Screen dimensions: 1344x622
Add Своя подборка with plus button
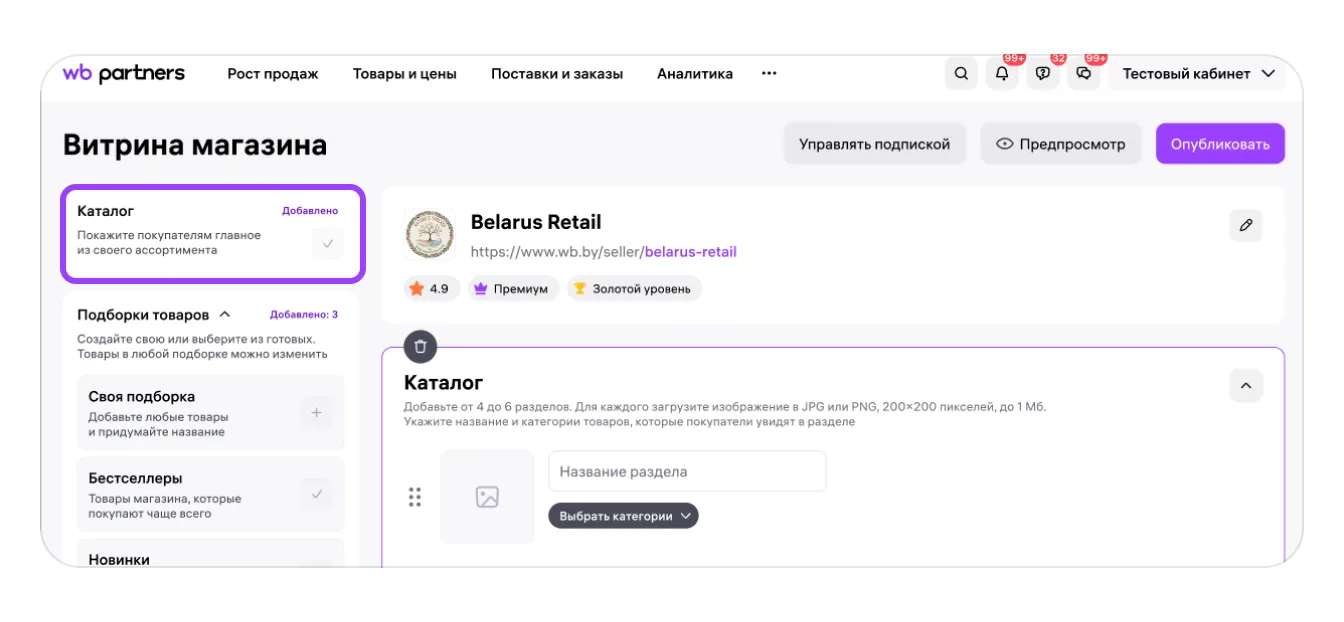coord(317,413)
